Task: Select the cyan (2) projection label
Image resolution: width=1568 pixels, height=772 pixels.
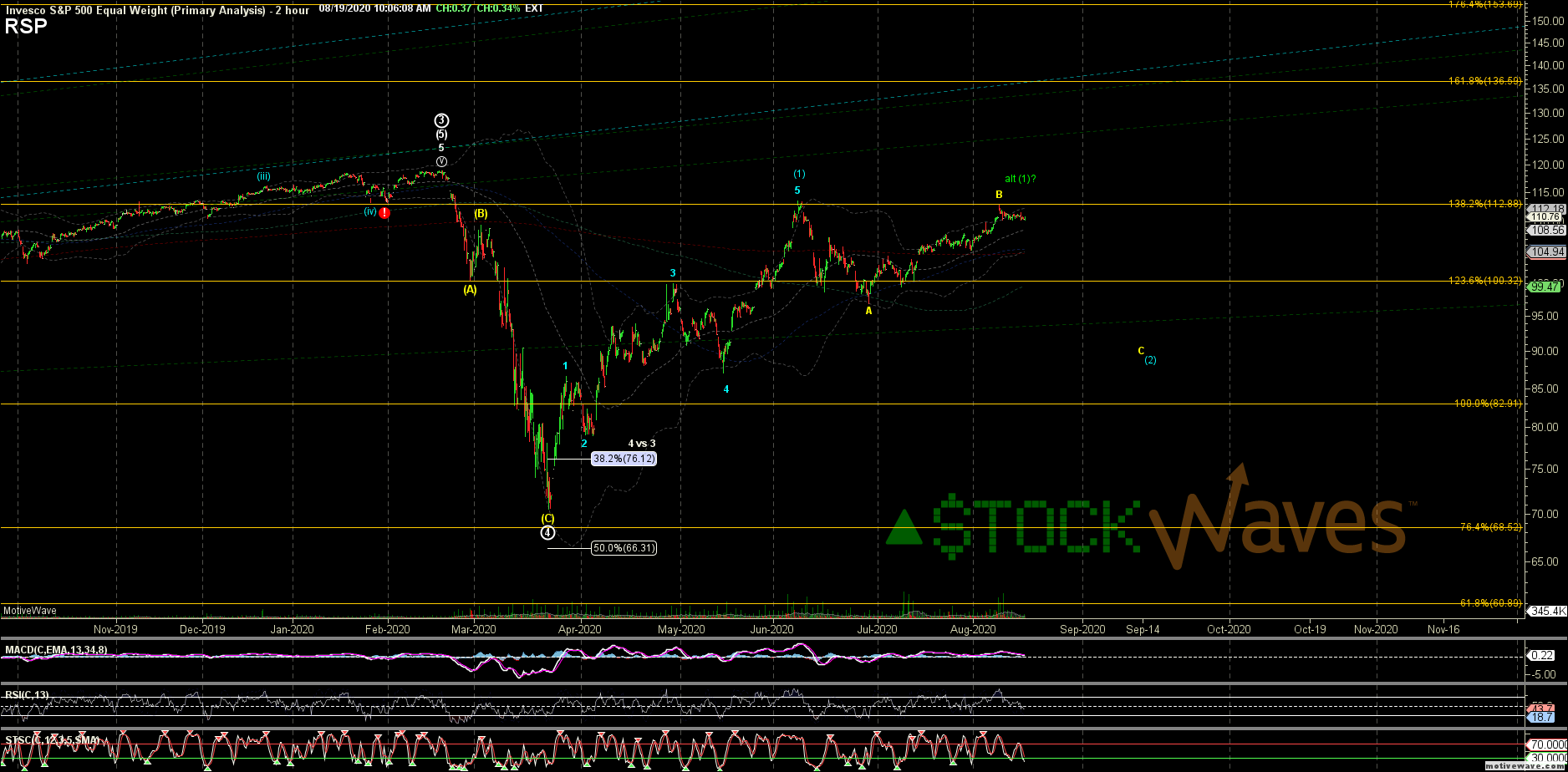Action: pos(1151,360)
